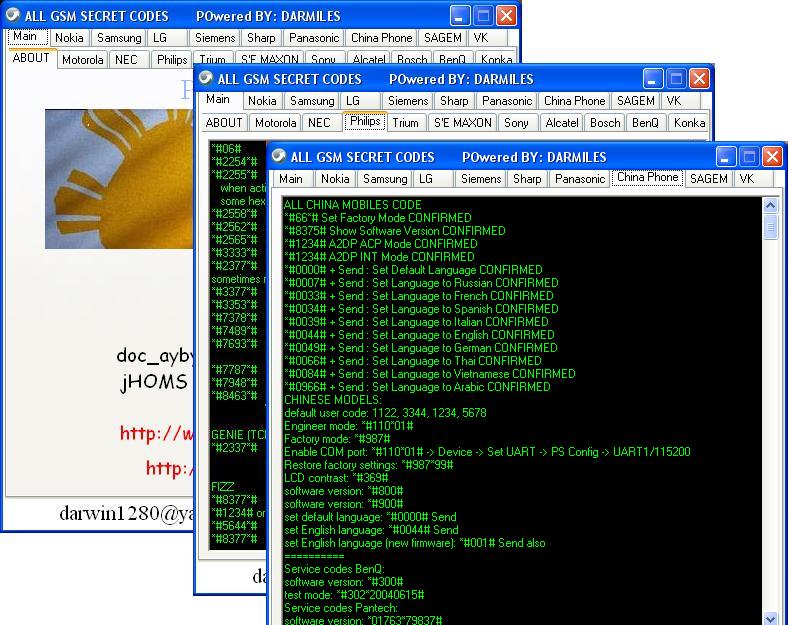Viewport: 791px width, 625px height.
Task: Click the "test mode: *#302*20040615#" line
Action: [x=354, y=595]
